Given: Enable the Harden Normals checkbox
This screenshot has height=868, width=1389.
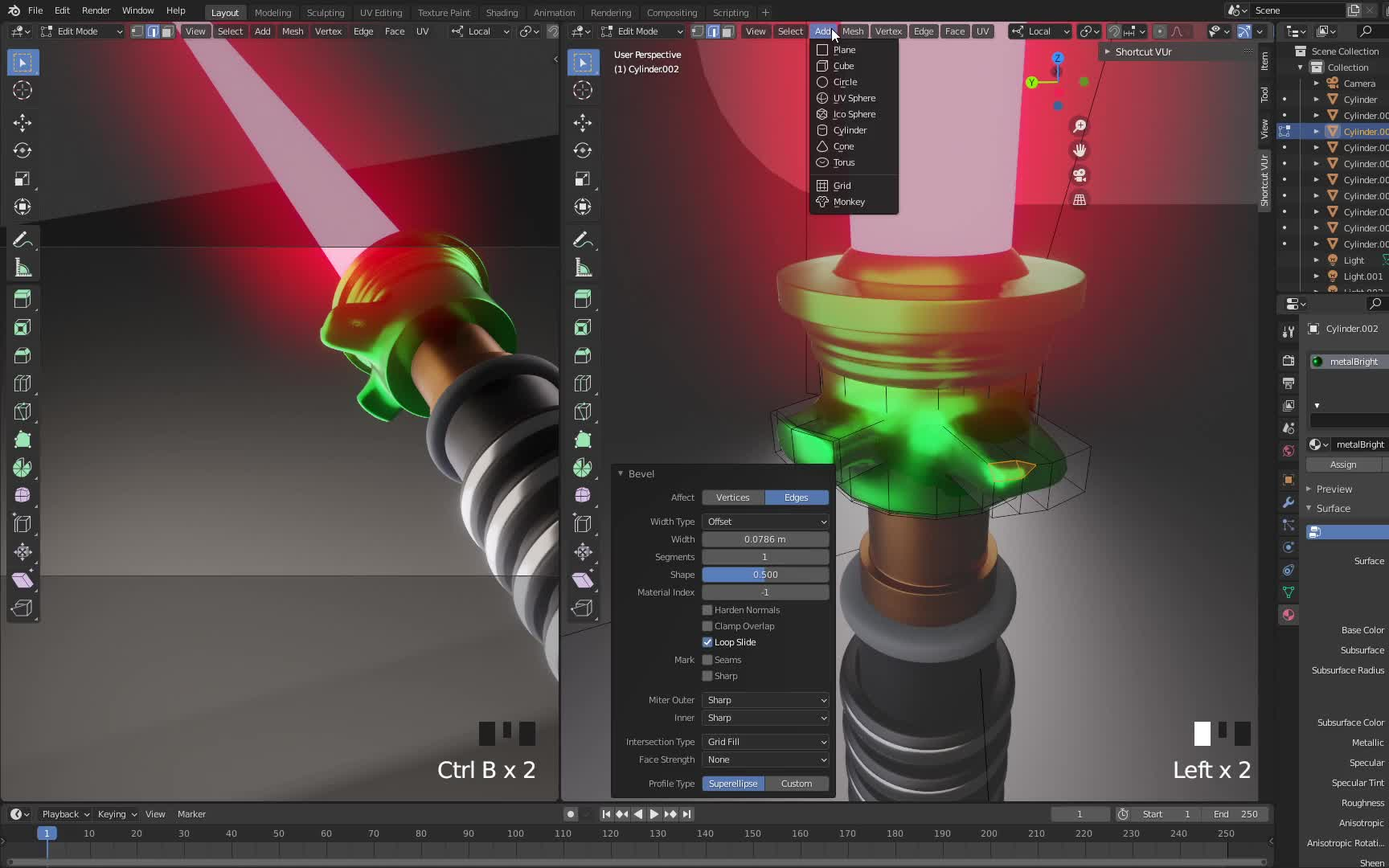Looking at the screenshot, I should (x=707, y=610).
